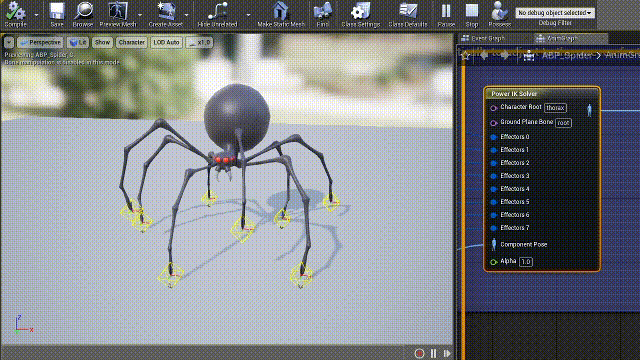This screenshot has height=360, width=640.
Task: Expand Create Asset options arrow
Action: (x=187, y=15)
